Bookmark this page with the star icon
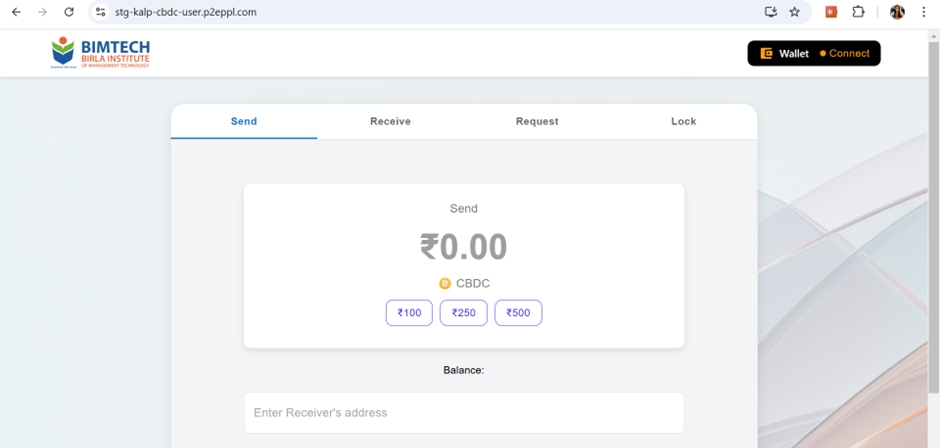940x448 pixels. point(795,12)
